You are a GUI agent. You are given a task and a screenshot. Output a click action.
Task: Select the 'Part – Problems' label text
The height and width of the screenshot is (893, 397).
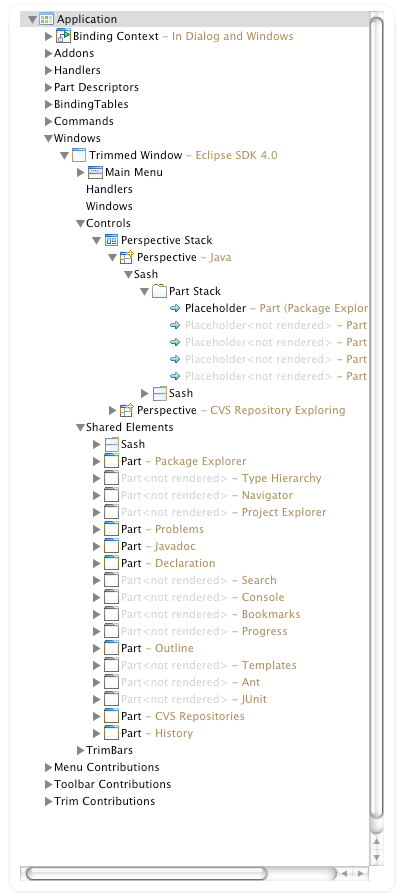click(x=162, y=529)
